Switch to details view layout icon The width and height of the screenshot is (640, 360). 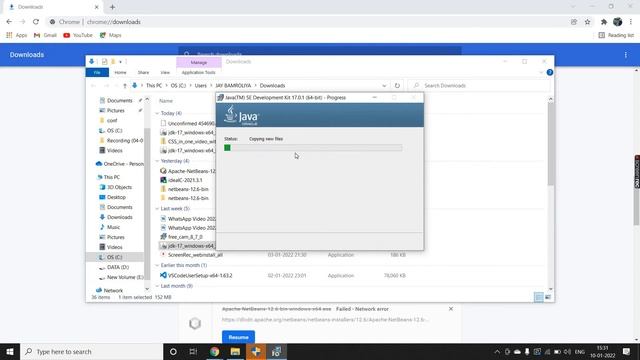[539, 297]
